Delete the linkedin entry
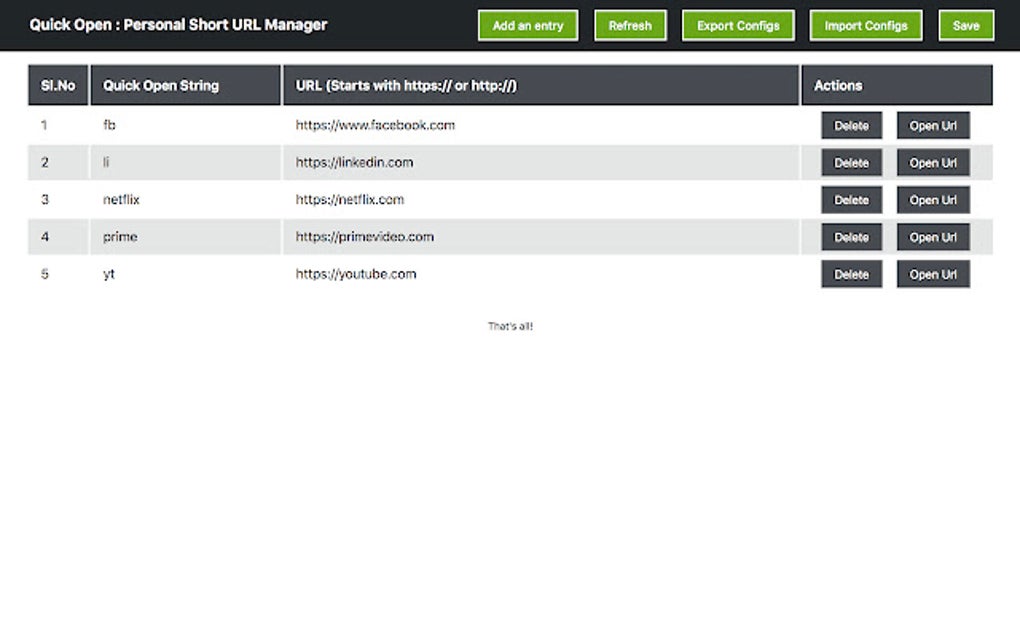This screenshot has height=638, width=1020. [851, 163]
